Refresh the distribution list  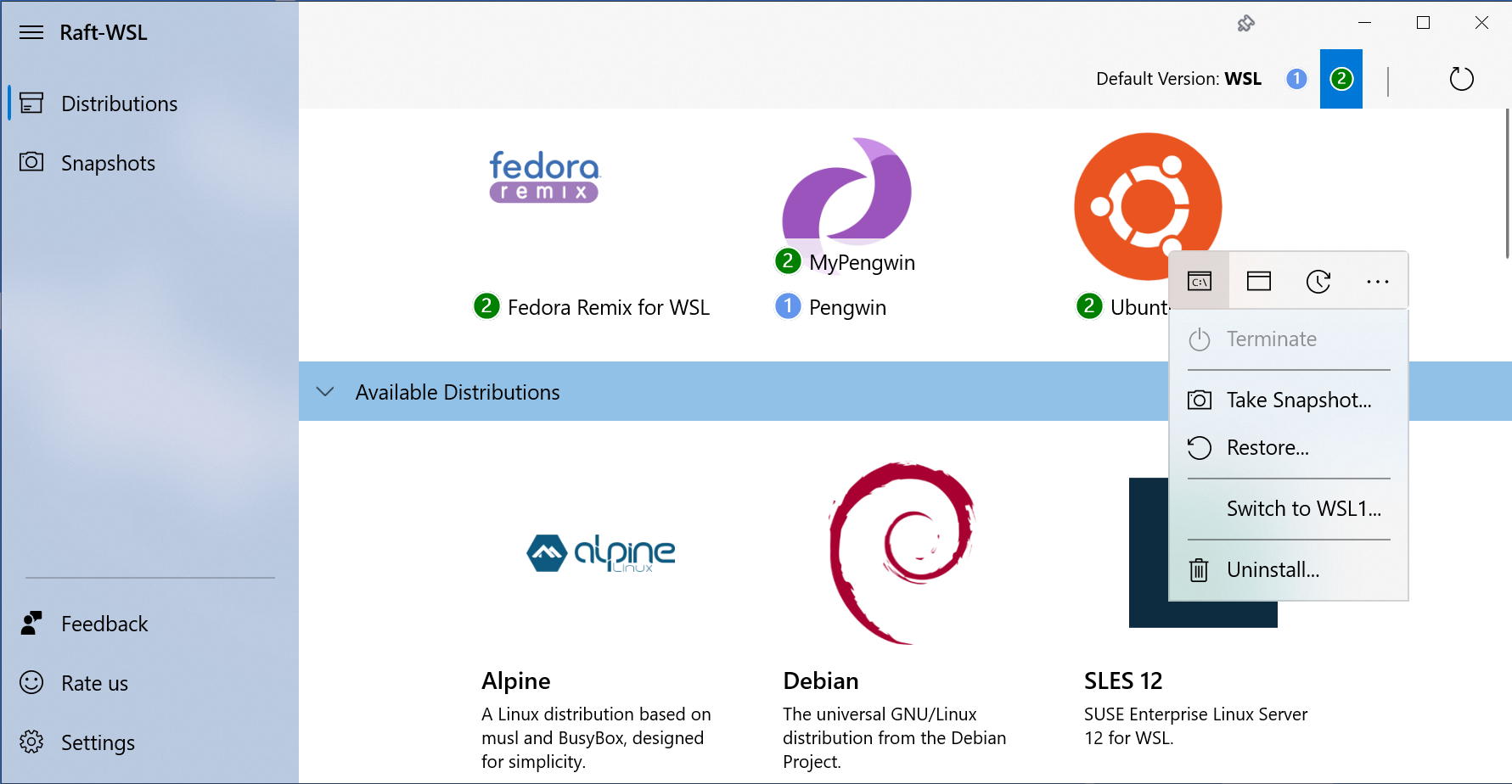(x=1461, y=78)
